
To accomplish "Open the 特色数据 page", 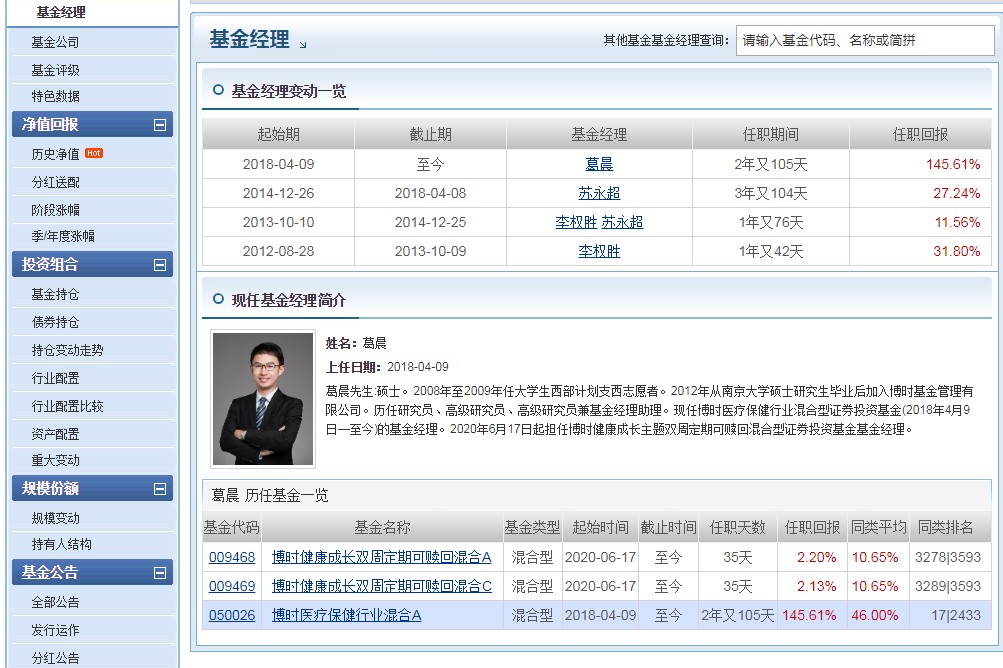I will (55, 98).
